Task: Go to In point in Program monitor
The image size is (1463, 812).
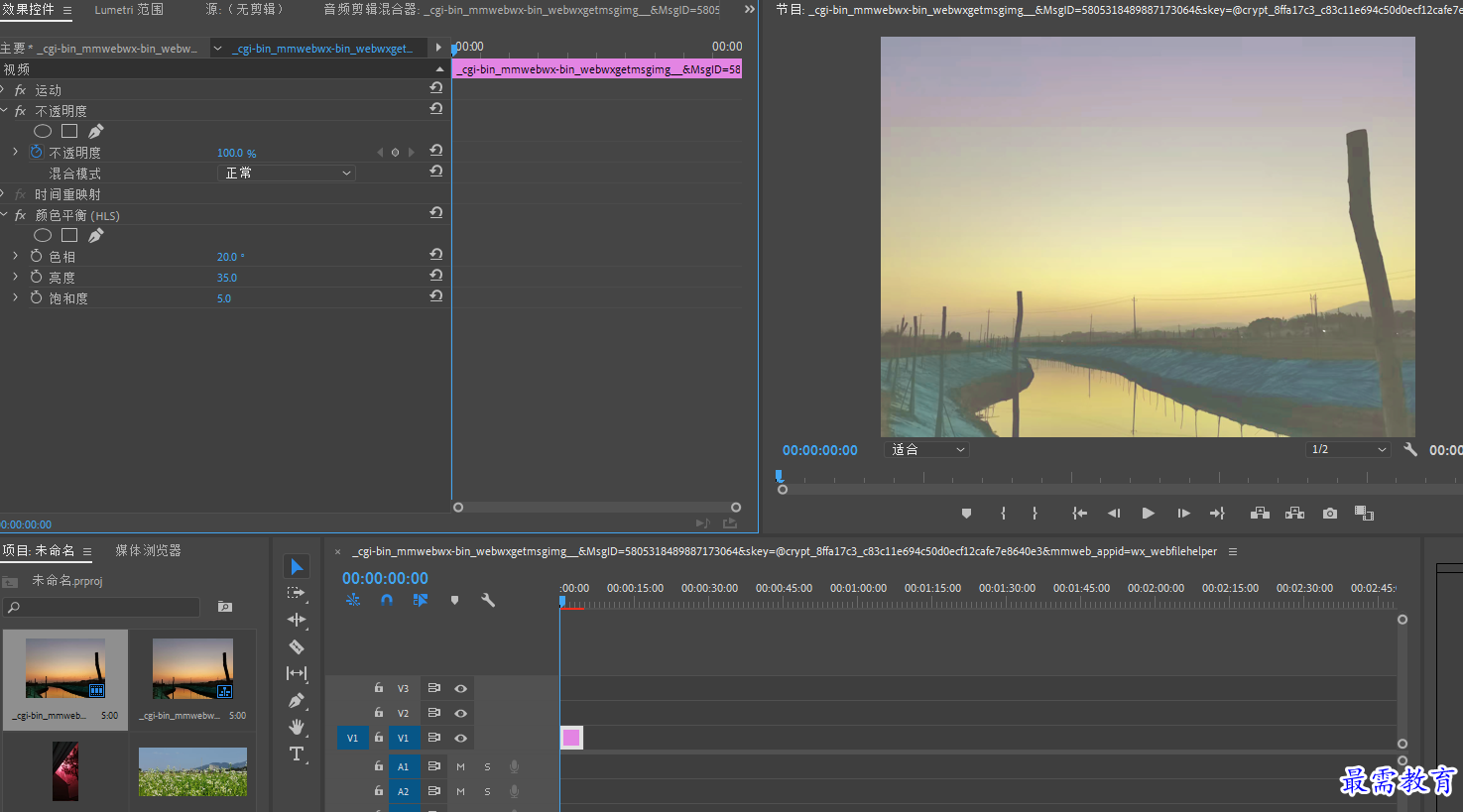Action: [x=1079, y=514]
